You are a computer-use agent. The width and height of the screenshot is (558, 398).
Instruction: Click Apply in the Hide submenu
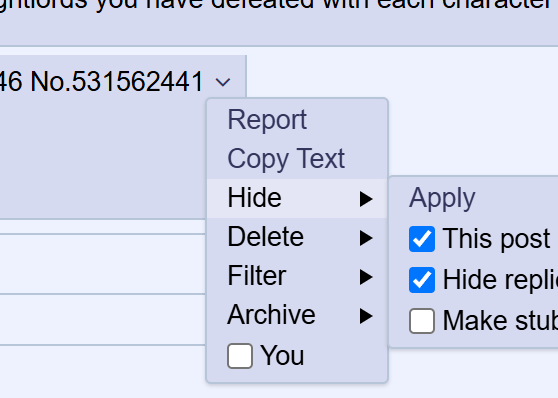point(442,198)
